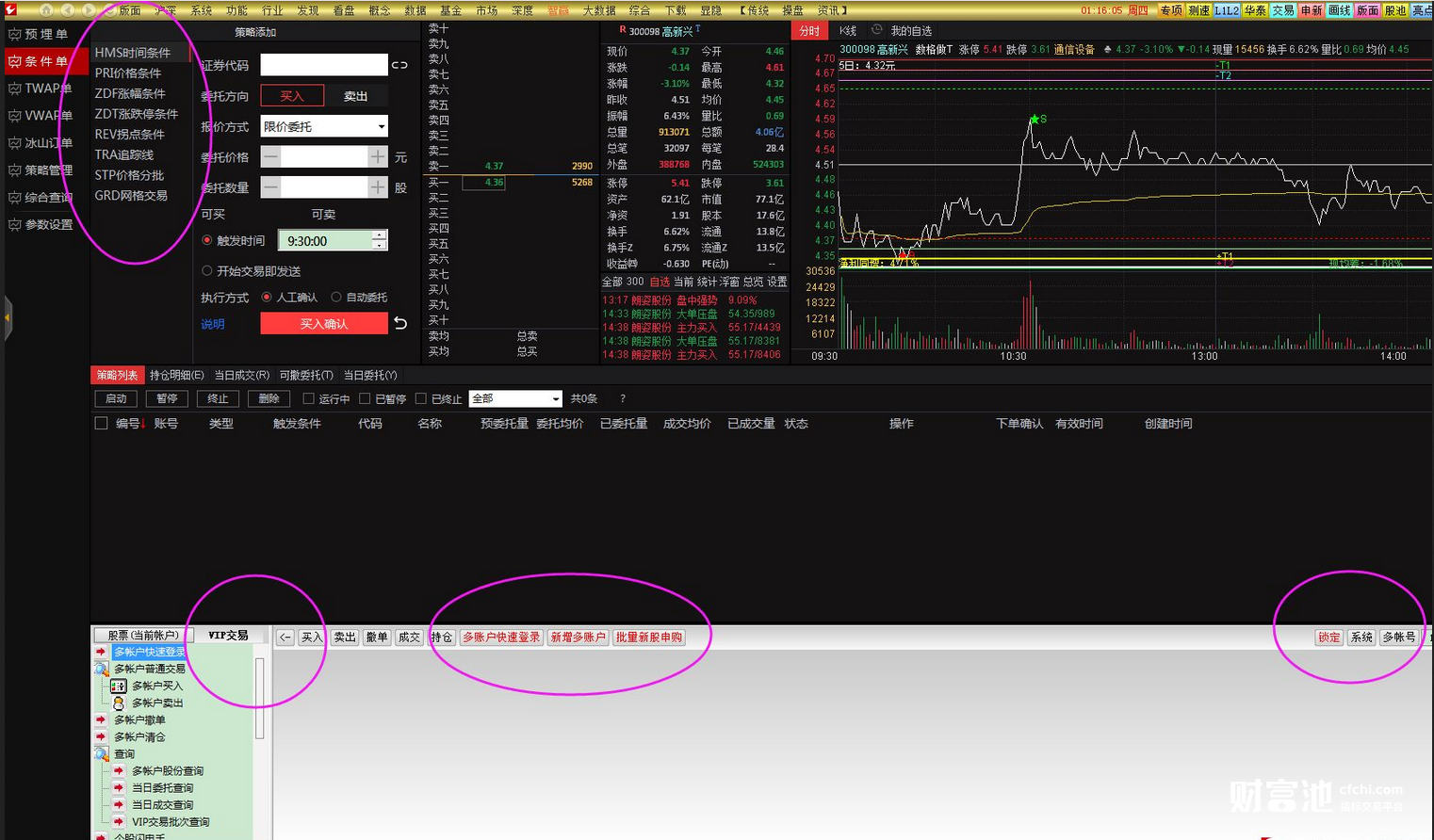Open the 综合查询 sidebar entry
Screen dimensions: 1434x840
45,198
